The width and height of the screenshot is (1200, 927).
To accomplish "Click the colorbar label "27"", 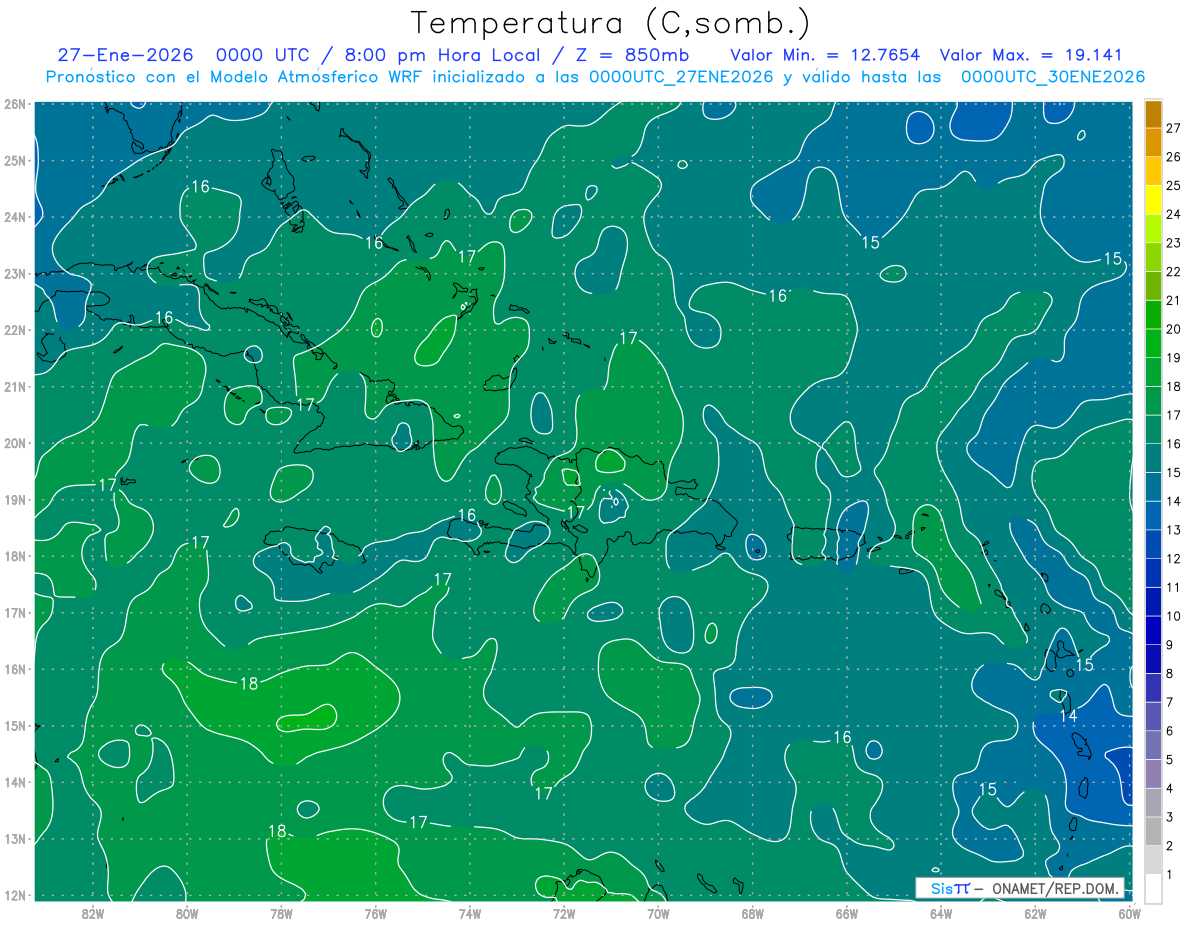I will pyautogui.click(x=1173, y=128).
